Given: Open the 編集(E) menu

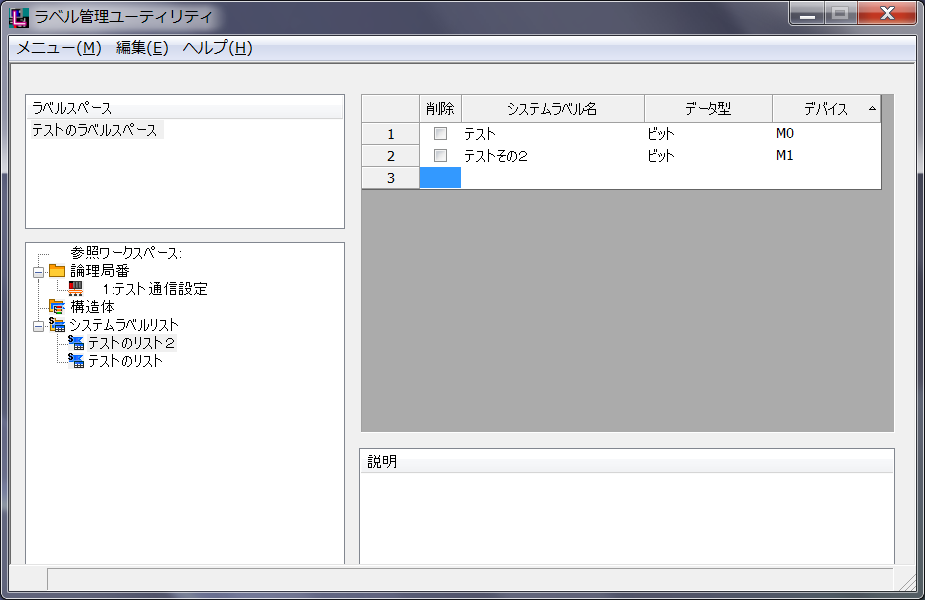Looking at the screenshot, I should pyautogui.click(x=142, y=48).
